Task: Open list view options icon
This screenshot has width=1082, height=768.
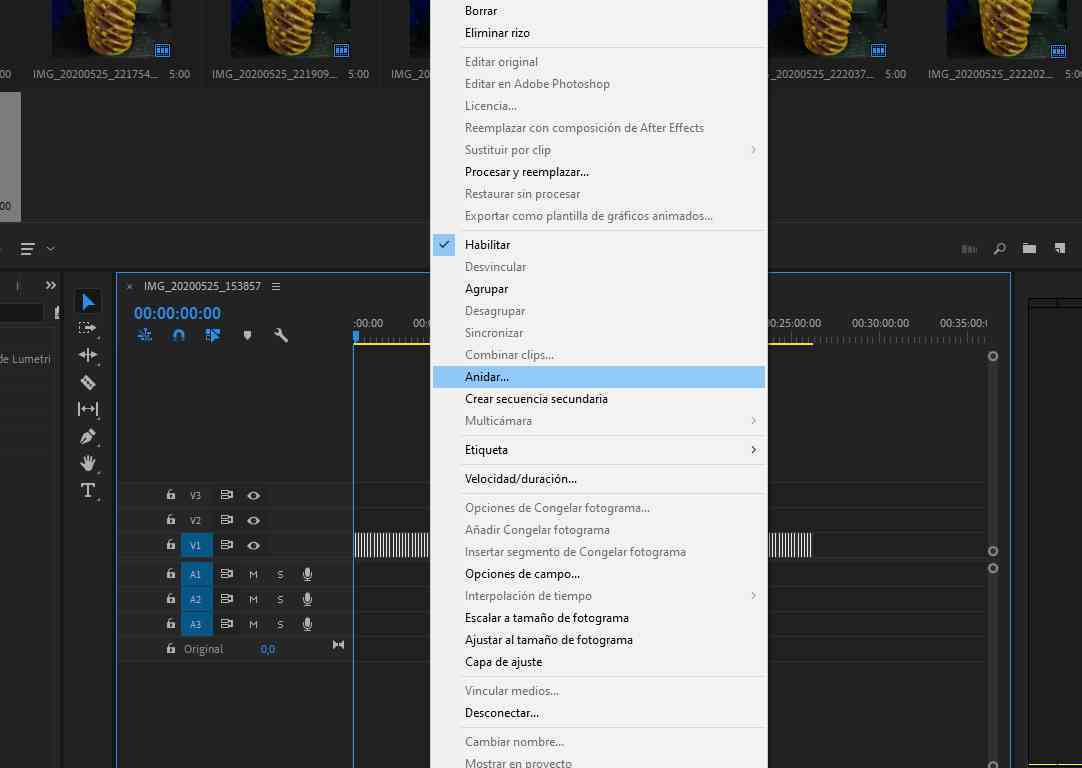Action: (x=28, y=249)
